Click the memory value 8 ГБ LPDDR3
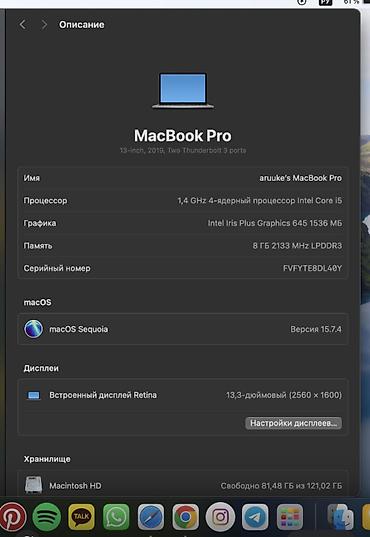This screenshot has height=537, width=370. (x=297, y=246)
